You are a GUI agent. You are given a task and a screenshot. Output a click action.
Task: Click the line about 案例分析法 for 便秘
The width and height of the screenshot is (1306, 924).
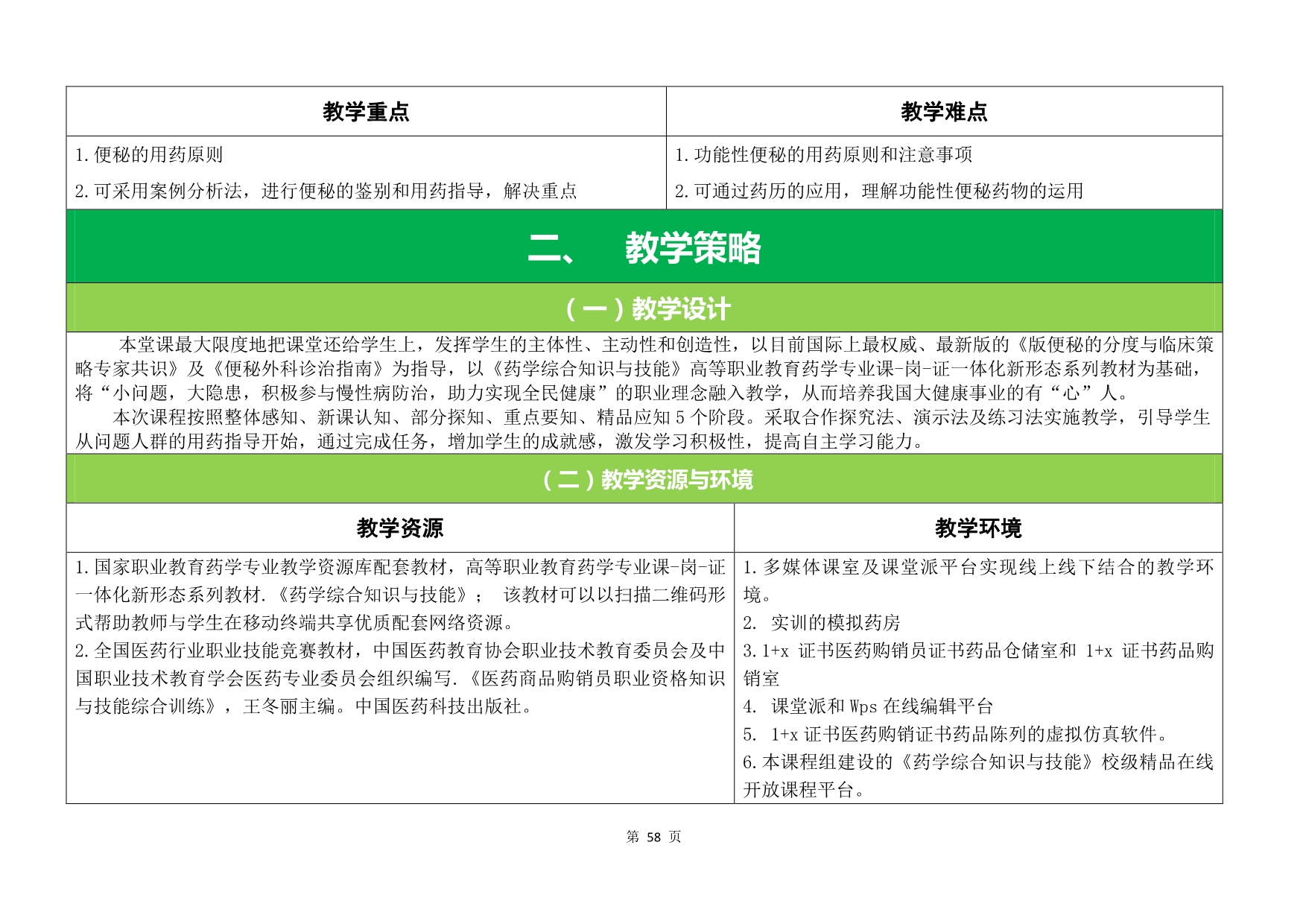[326, 192]
